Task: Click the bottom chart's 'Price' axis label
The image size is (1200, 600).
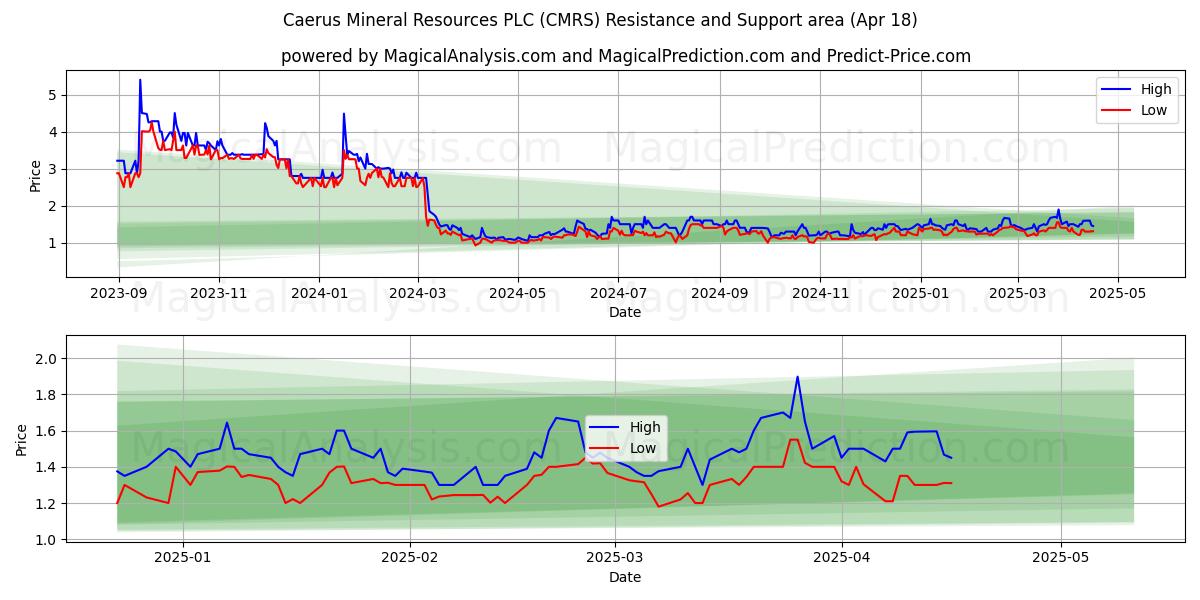Action: [22, 439]
